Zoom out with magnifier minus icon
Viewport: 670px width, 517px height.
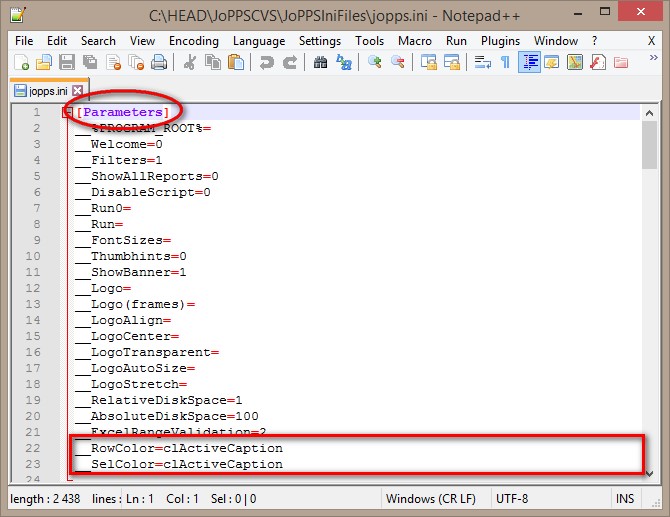[398, 62]
